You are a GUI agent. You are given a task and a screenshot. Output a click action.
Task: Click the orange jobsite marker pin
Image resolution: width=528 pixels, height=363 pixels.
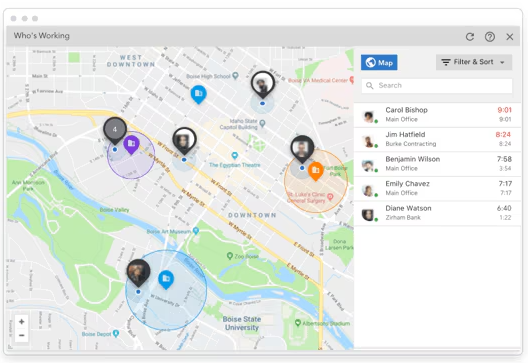click(316, 171)
